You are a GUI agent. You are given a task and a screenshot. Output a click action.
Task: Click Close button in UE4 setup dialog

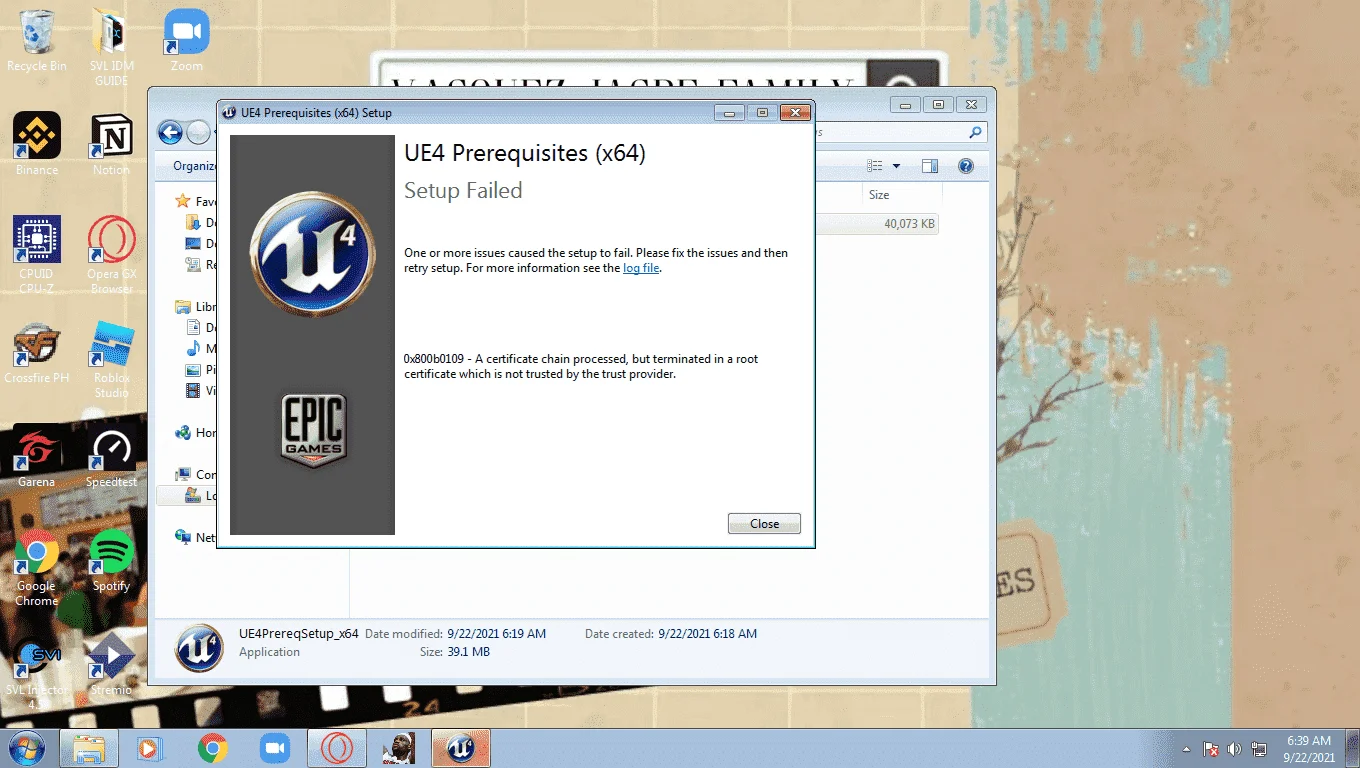[x=764, y=524]
